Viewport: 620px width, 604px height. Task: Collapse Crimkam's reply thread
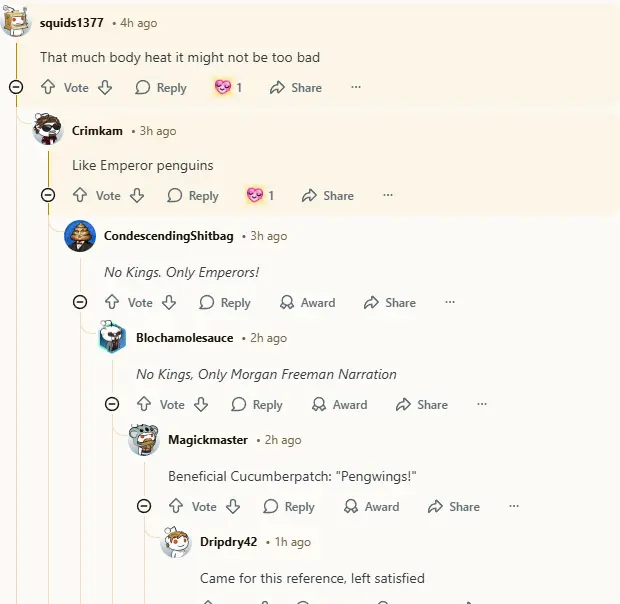[x=48, y=195]
